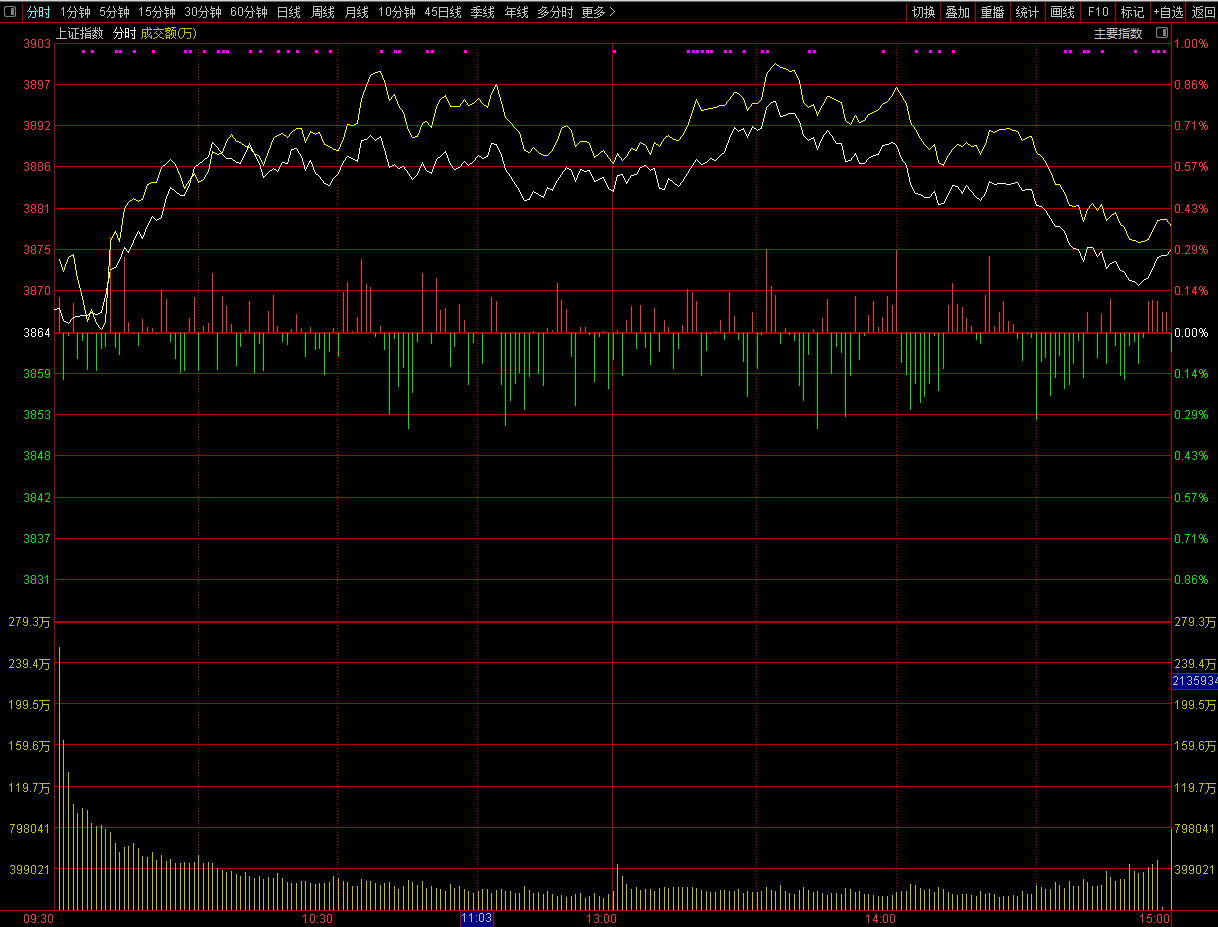Click 标记 to mark this index
Viewport: 1218px width, 927px height.
coord(1132,12)
